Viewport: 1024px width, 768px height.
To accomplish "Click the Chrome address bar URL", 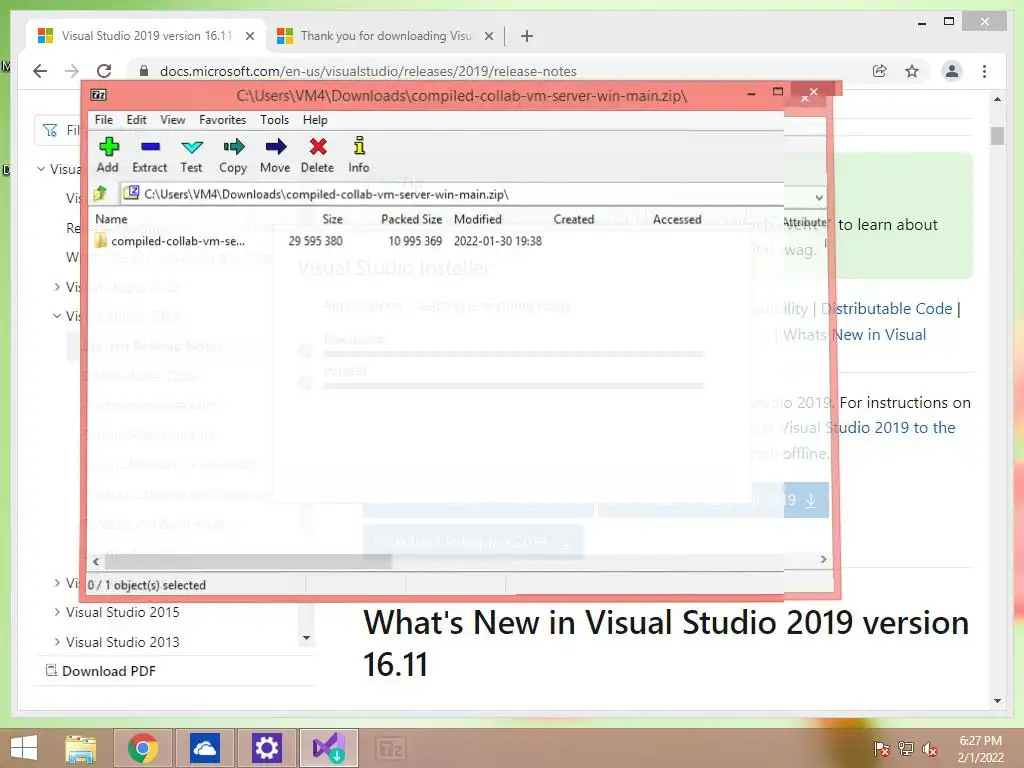I will 368,71.
